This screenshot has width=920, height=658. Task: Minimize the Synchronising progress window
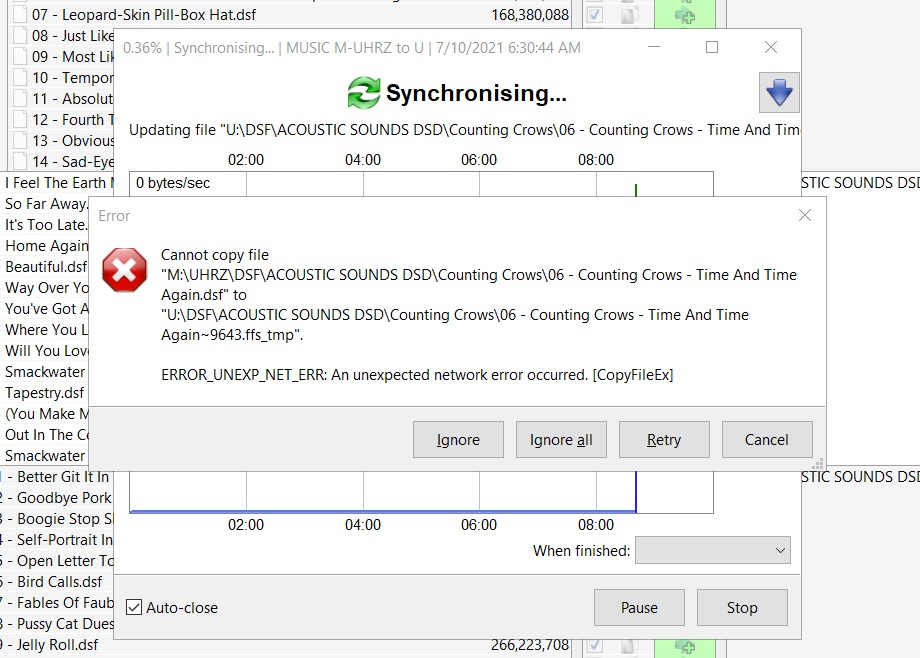654,48
